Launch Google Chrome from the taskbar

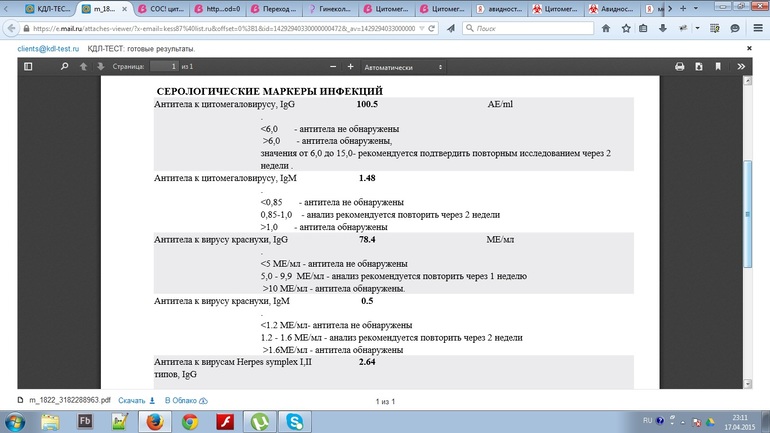pos(190,422)
